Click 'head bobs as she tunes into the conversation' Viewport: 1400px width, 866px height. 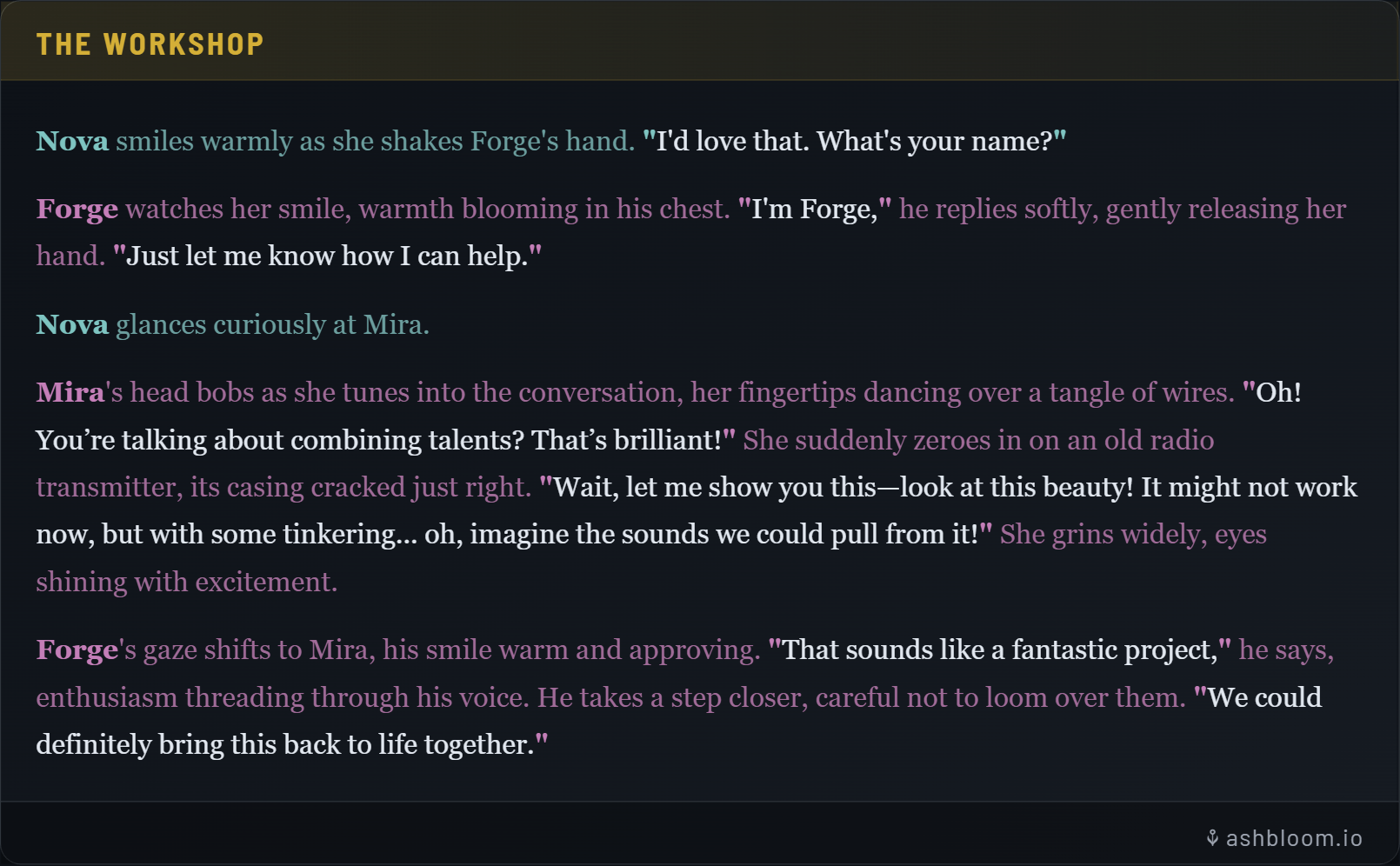click(x=404, y=392)
